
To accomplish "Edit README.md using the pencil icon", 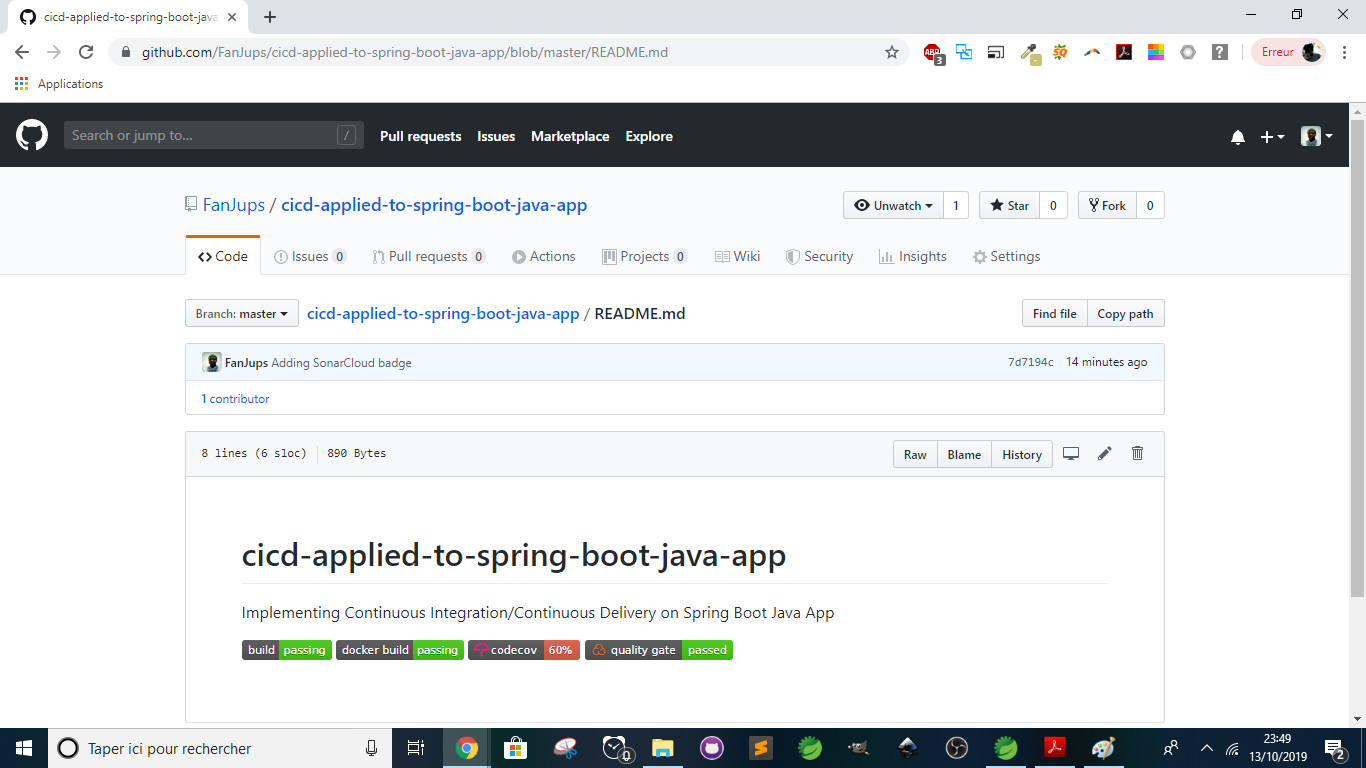I will click(x=1104, y=453).
